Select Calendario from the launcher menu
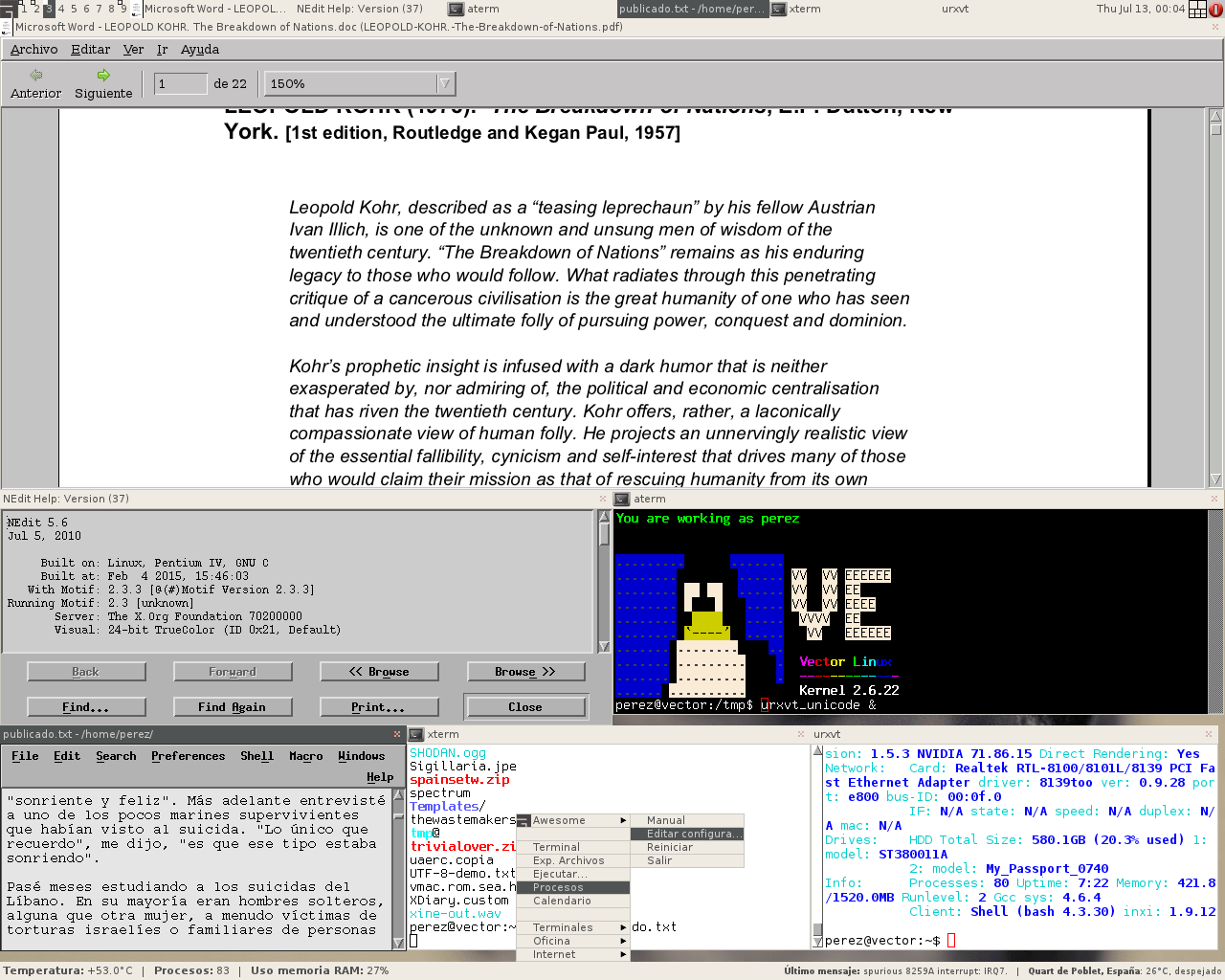This screenshot has height=980, width=1225. pos(573,902)
